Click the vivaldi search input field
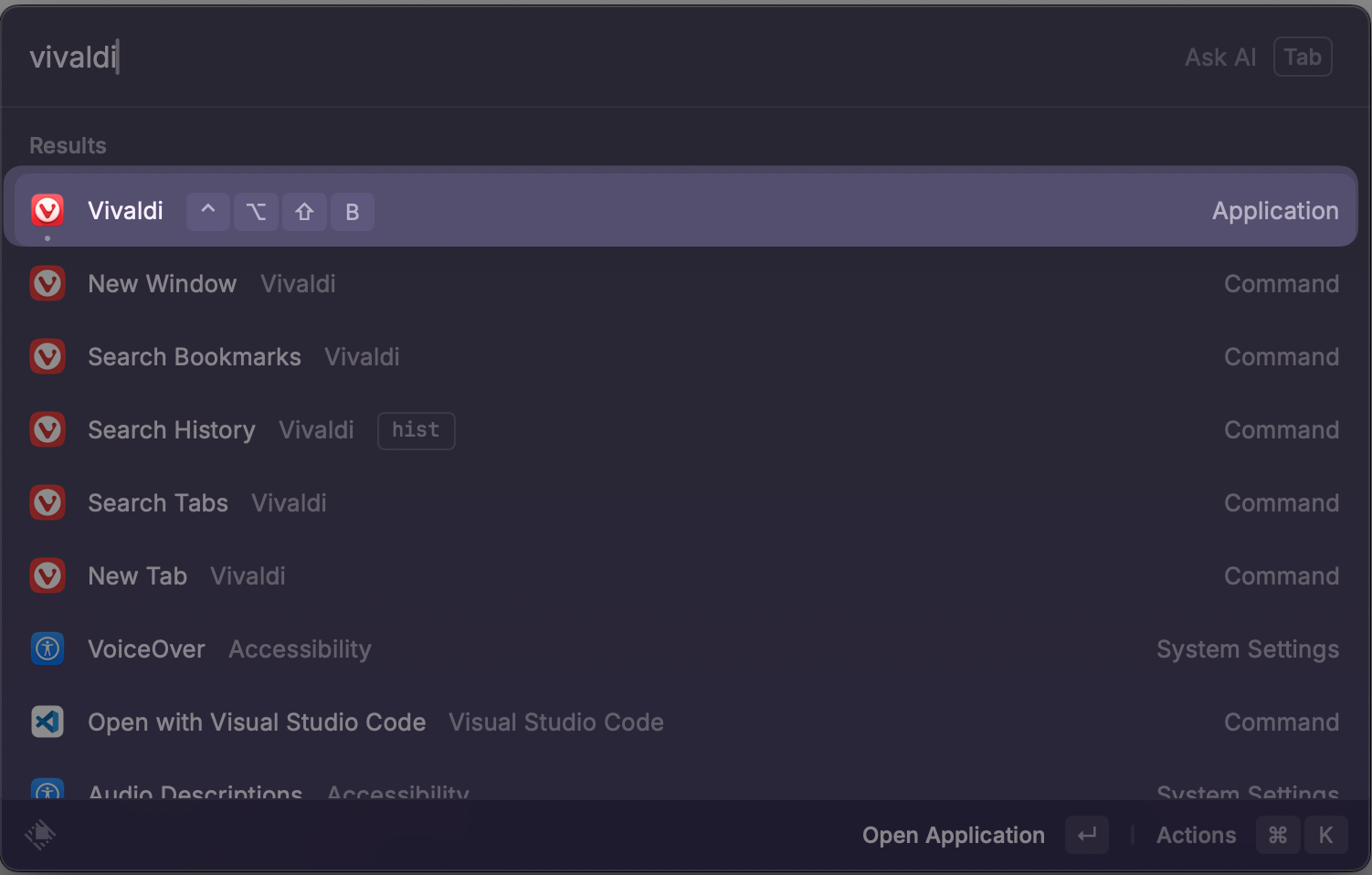This screenshot has height=875, width=1372. pyautogui.click(x=73, y=57)
